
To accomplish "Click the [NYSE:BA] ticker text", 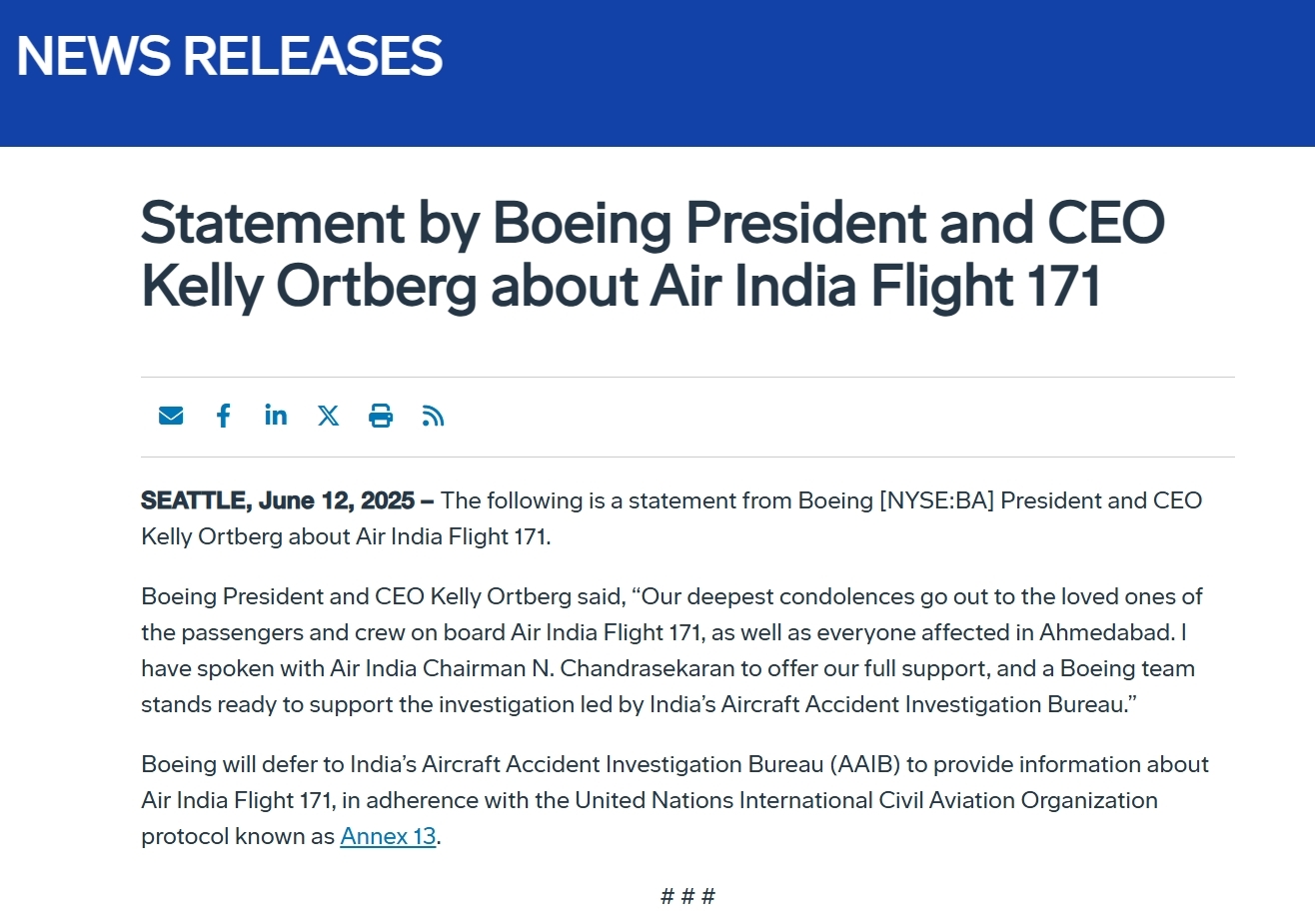I will 936,500.
